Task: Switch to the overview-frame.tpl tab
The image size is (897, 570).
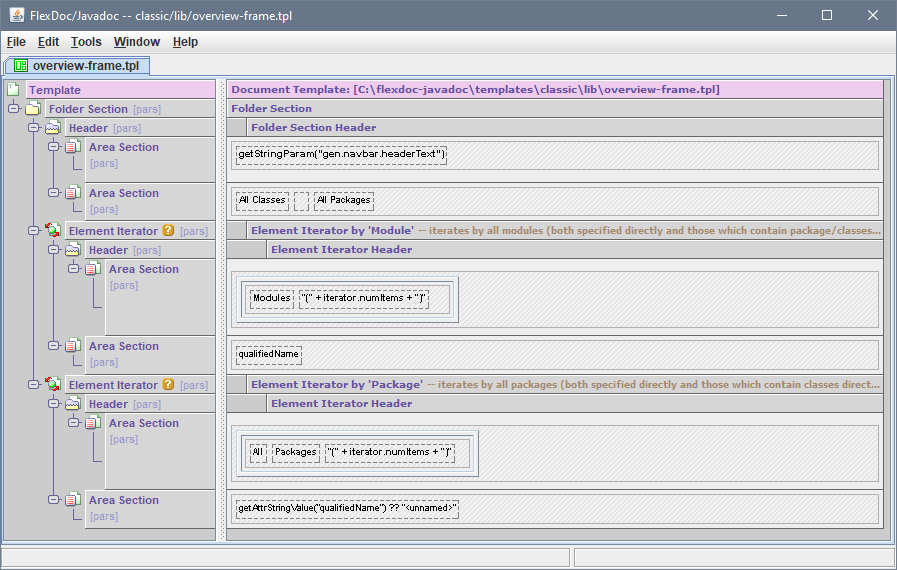Action: pyautogui.click(x=85, y=66)
